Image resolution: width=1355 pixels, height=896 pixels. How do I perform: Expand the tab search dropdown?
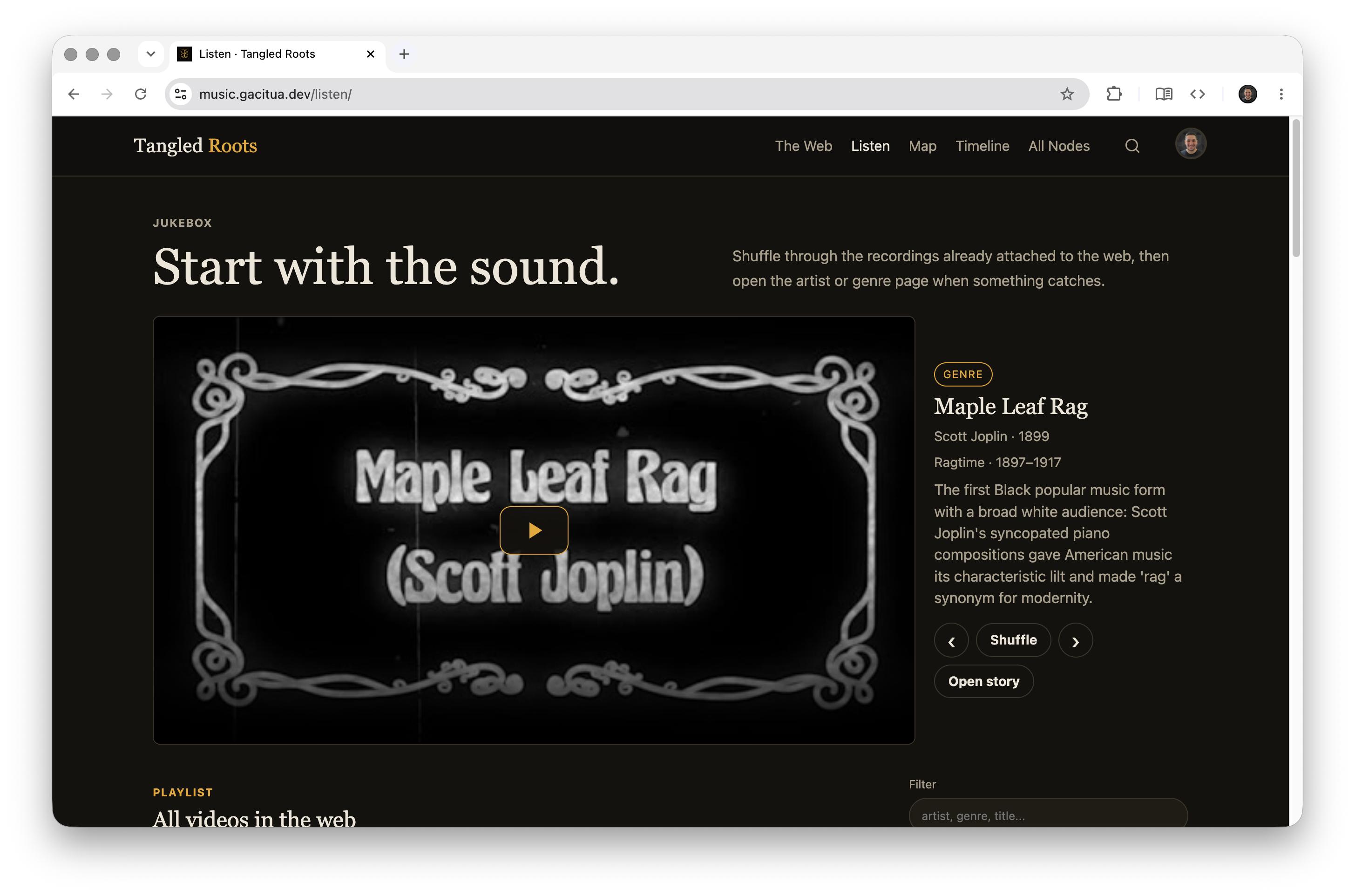151,54
